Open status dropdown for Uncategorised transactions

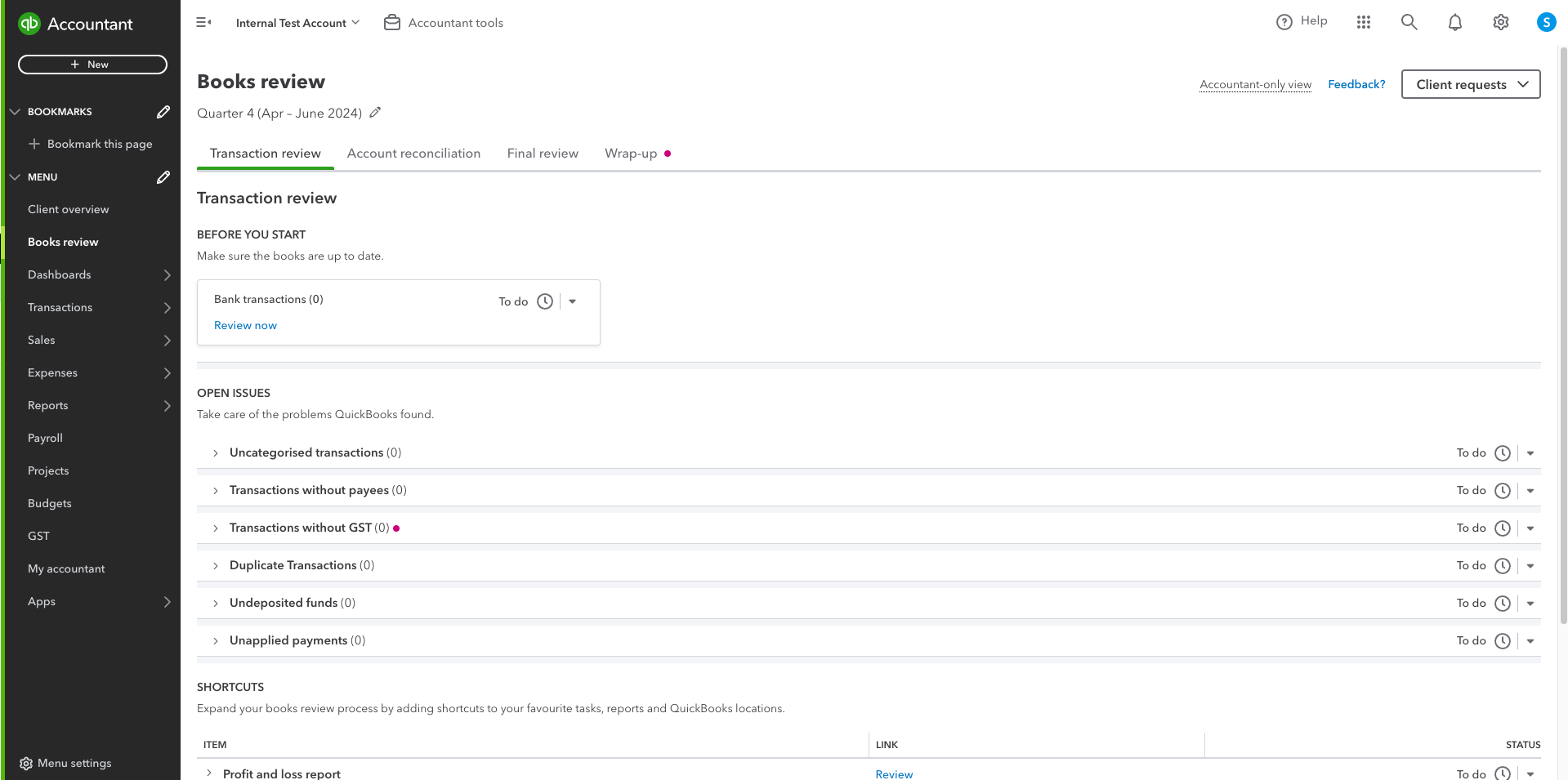click(x=1530, y=453)
